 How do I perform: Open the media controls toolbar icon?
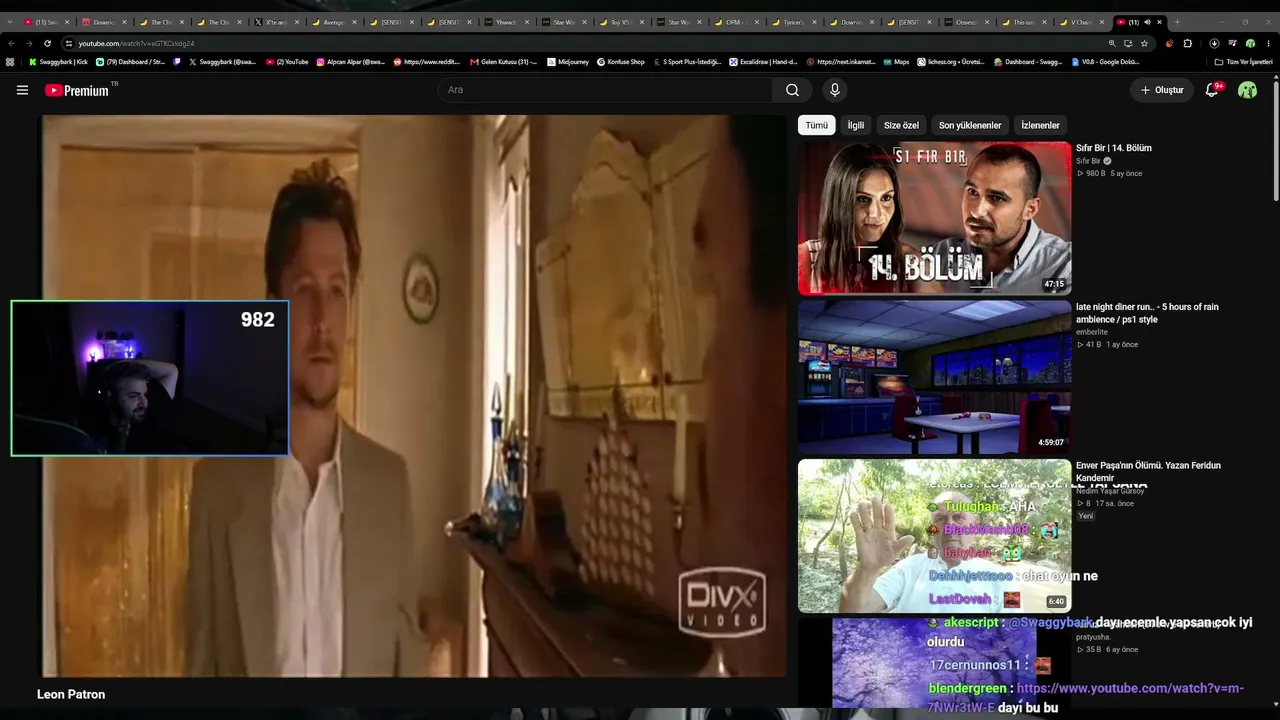(x=1232, y=44)
